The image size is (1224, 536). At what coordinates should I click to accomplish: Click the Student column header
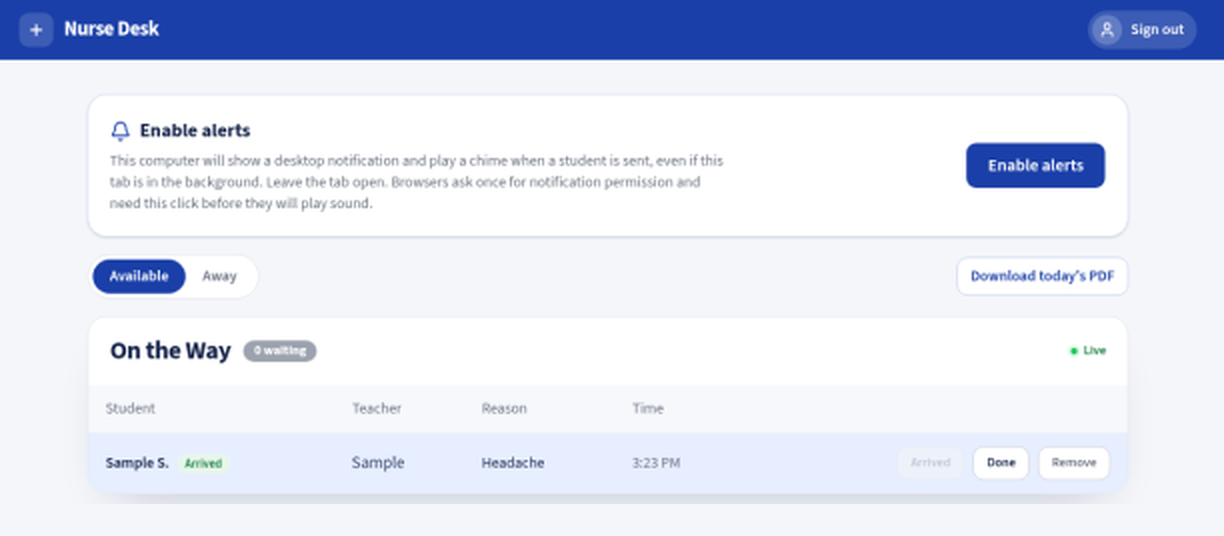click(x=130, y=408)
